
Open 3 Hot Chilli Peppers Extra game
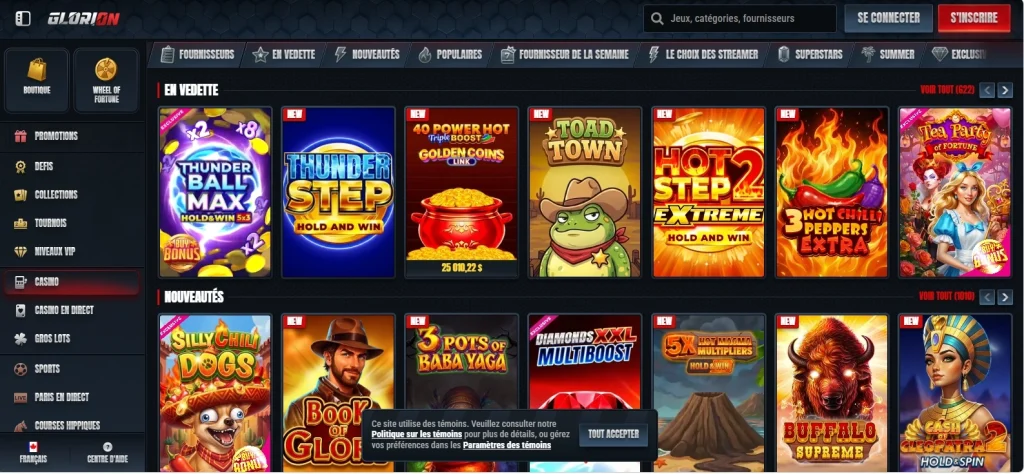pos(832,193)
